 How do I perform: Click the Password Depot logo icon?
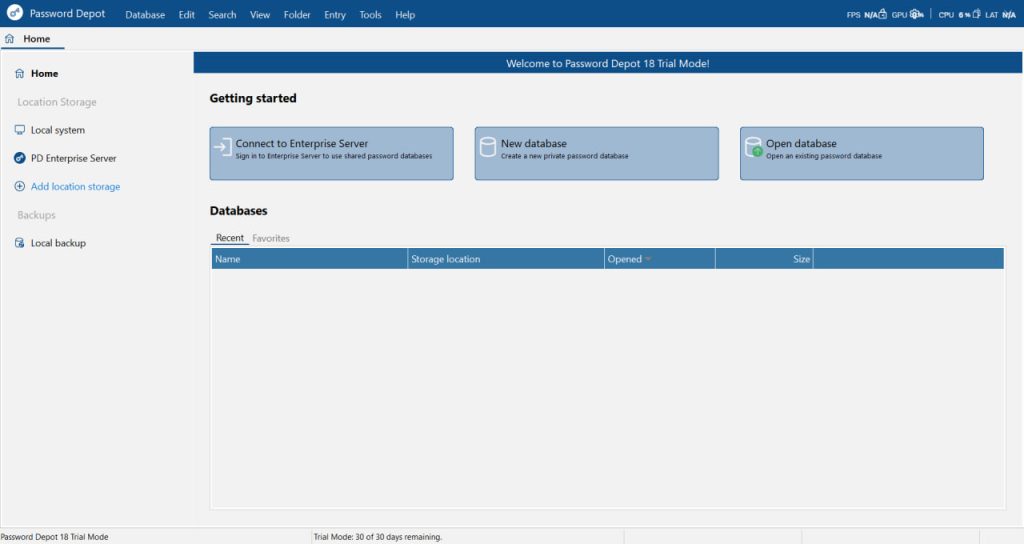(14, 12)
